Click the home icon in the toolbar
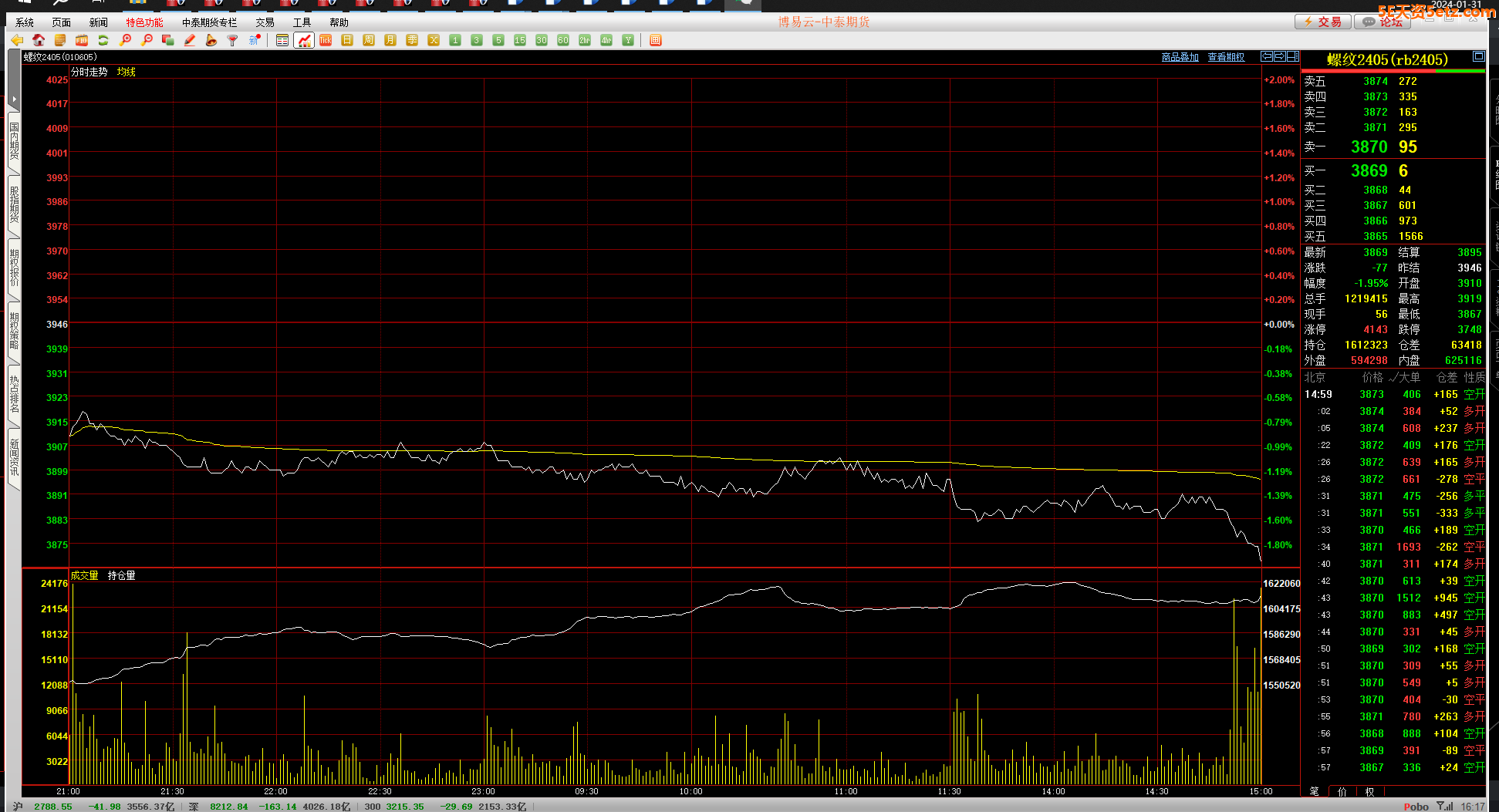Viewport: 1499px width, 812px height. click(38, 40)
